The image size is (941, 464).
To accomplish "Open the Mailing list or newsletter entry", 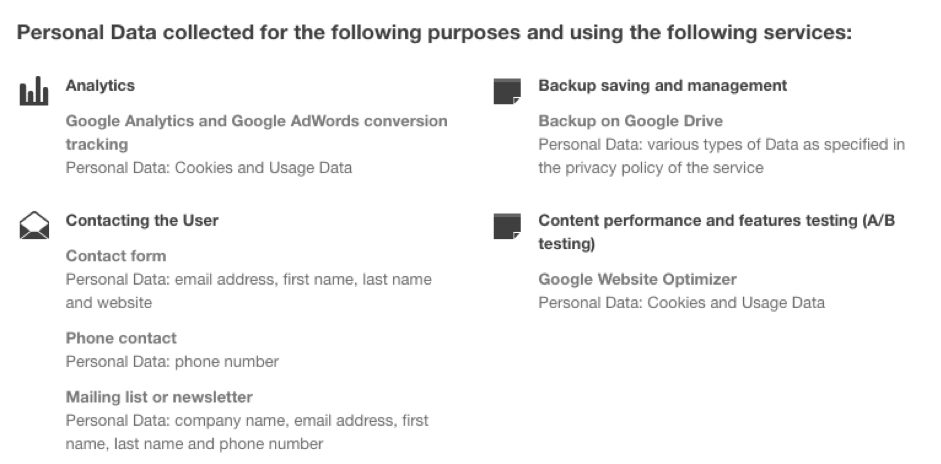I will [x=159, y=397].
